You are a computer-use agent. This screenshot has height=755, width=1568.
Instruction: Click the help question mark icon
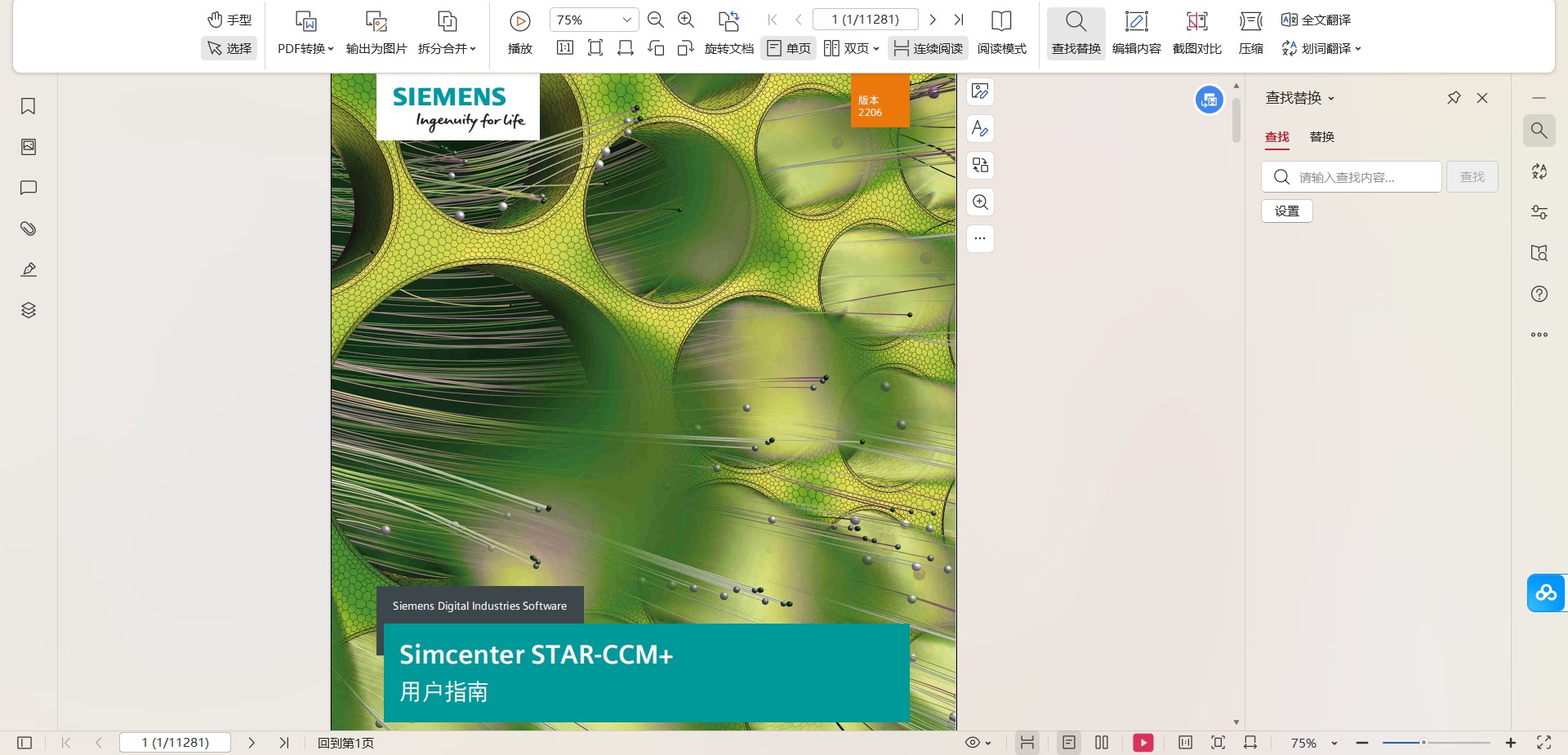(x=1539, y=294)
